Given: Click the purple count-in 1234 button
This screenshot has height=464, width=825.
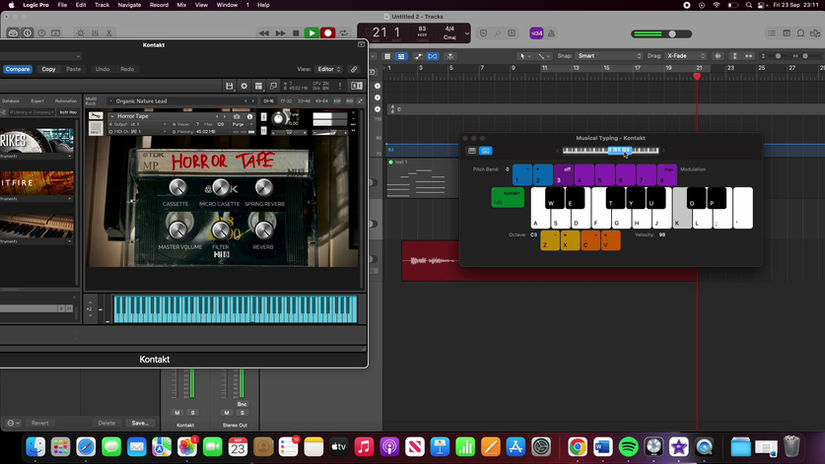Looking at the screenshot, I should click(x=536, y=33).
